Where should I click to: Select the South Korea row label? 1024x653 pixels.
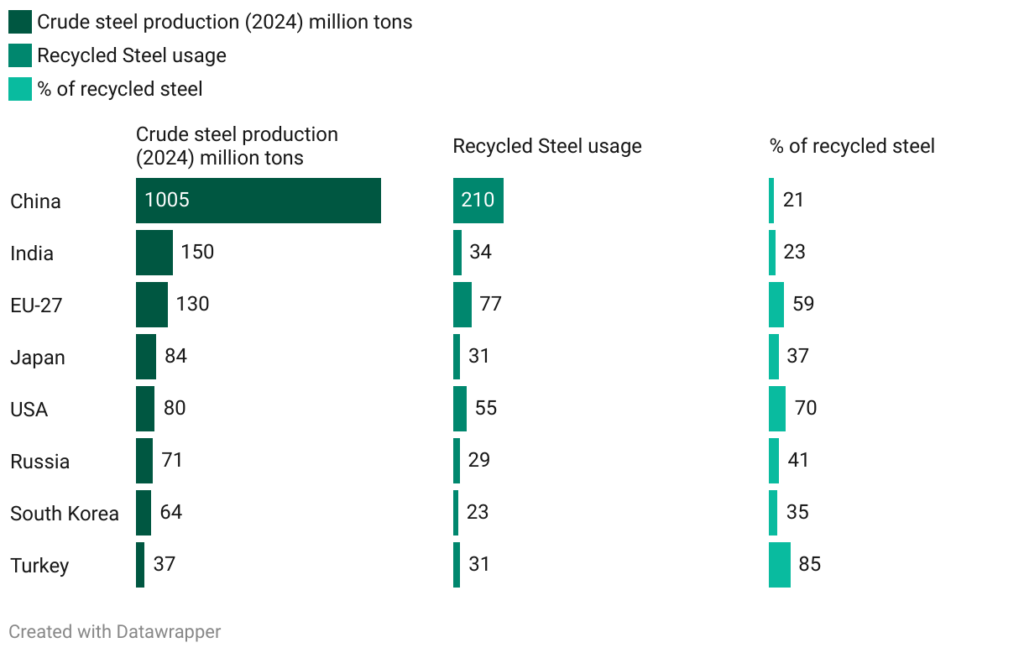64,514
